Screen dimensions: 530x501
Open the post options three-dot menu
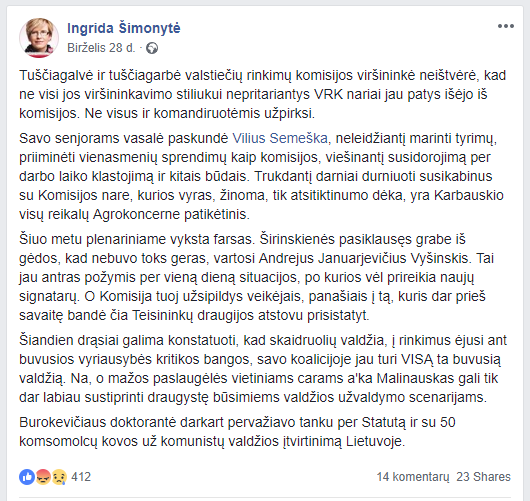tap(506, 26)
